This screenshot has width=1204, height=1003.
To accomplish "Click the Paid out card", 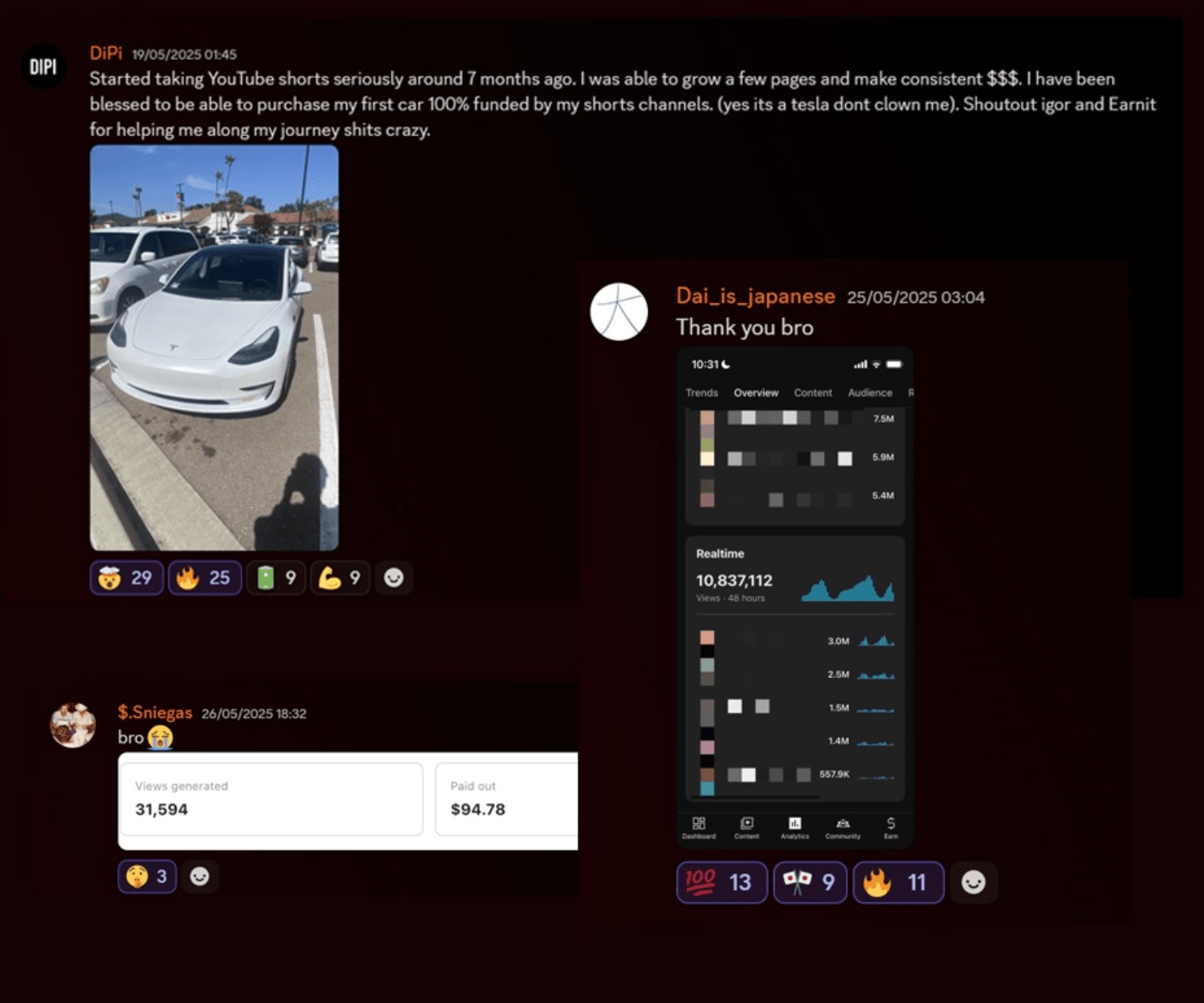I will click(x=507, y=799).
